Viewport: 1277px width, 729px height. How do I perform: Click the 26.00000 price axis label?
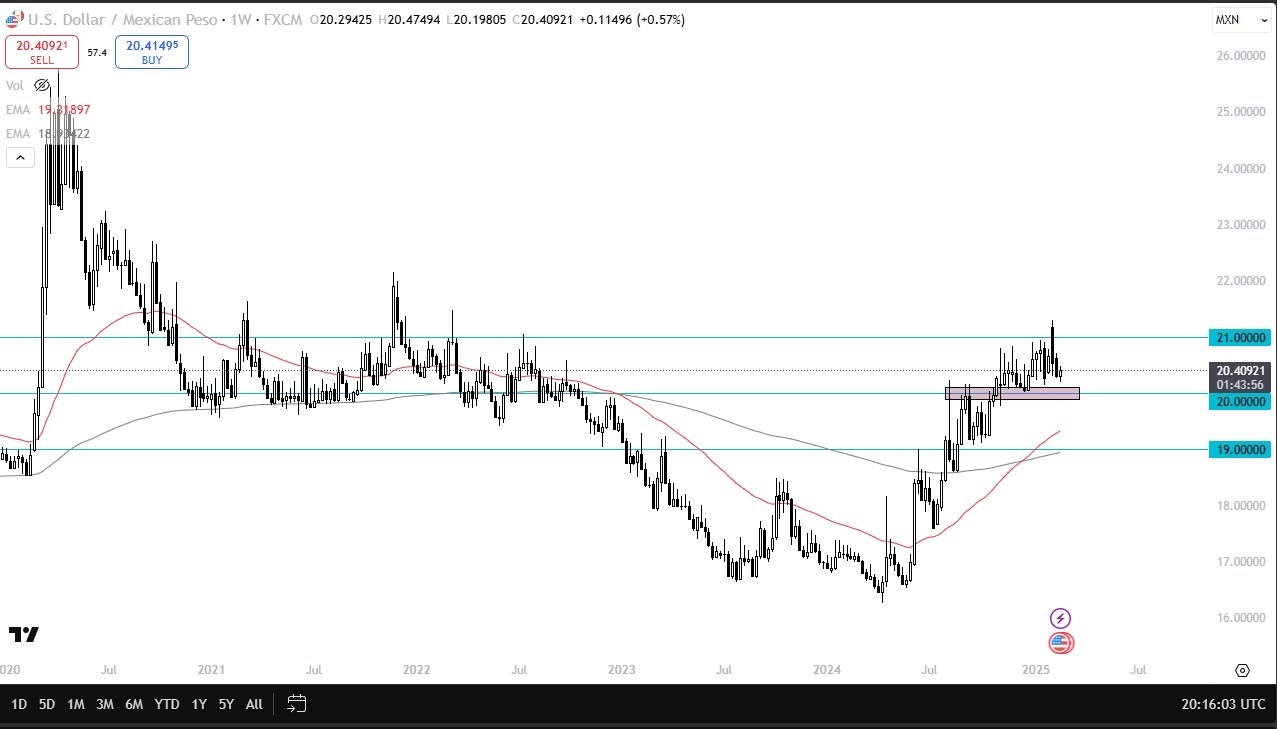point(1241,56)
